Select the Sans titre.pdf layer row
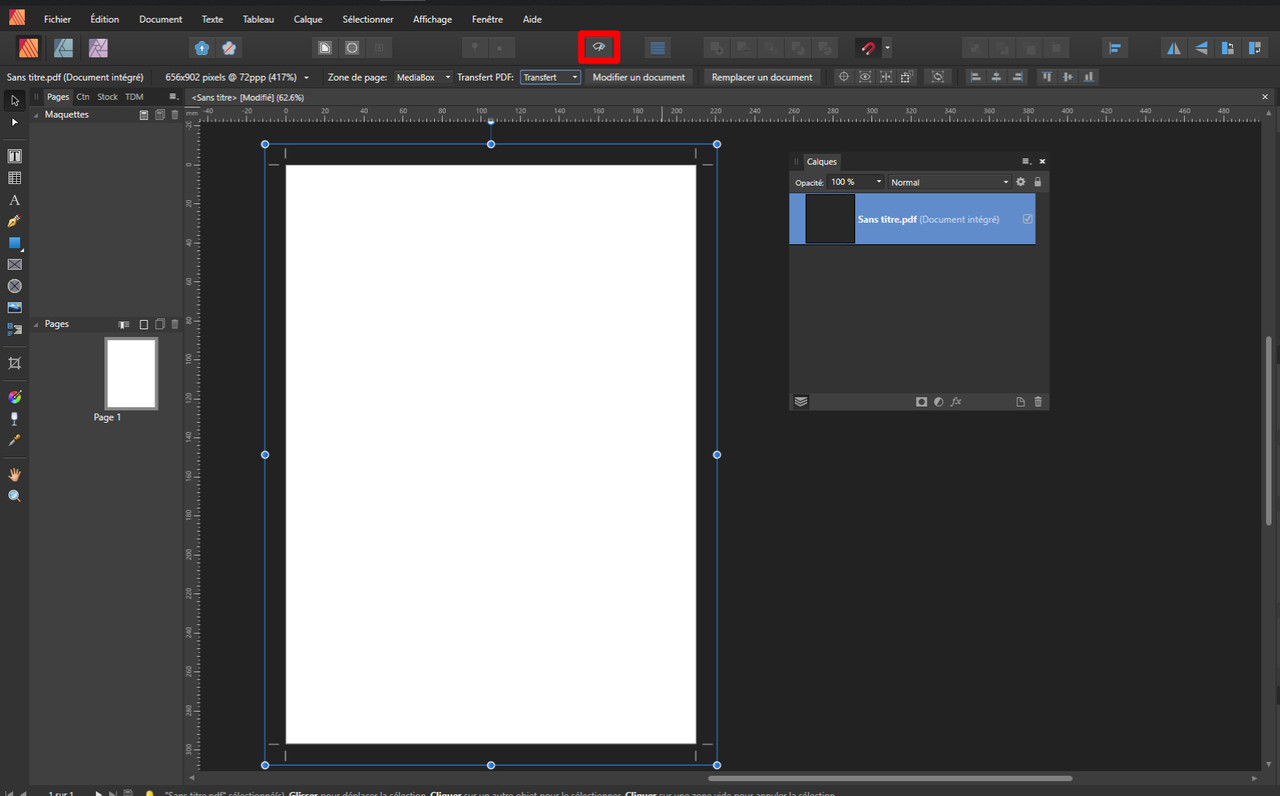This screenshot has width=1280, height=796. pyautogui.click(x=912, y=219)
